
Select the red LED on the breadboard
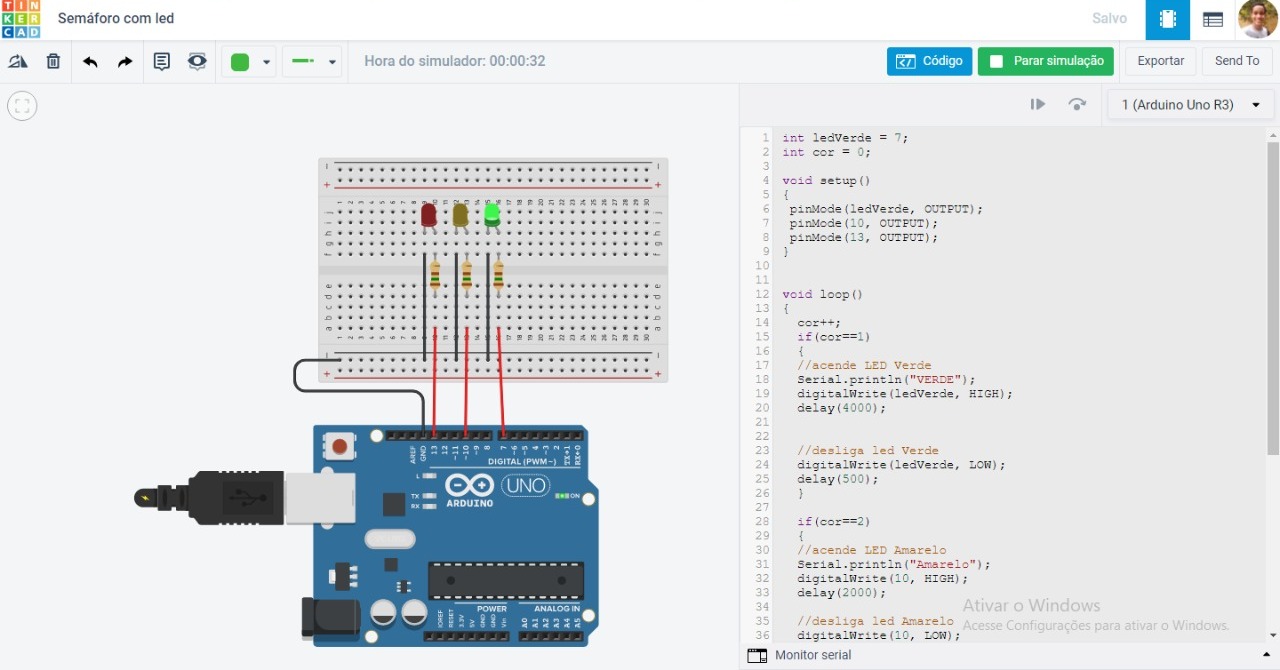(429, 215)
